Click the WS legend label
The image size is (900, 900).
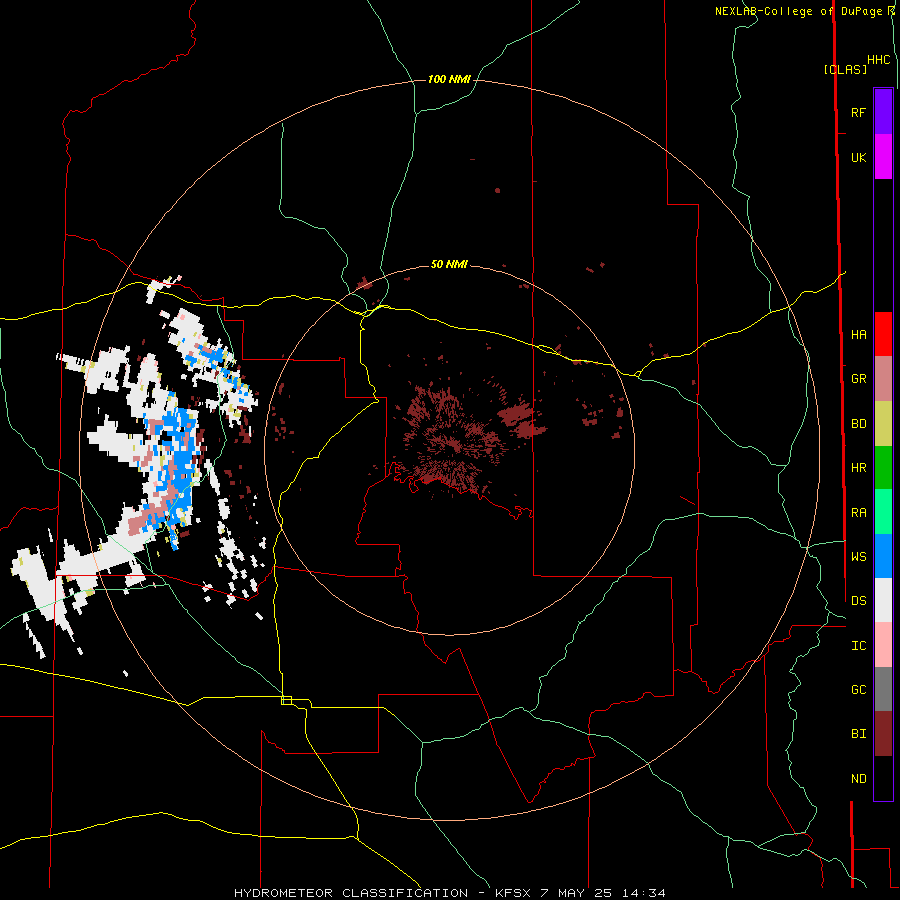[858, 556]
